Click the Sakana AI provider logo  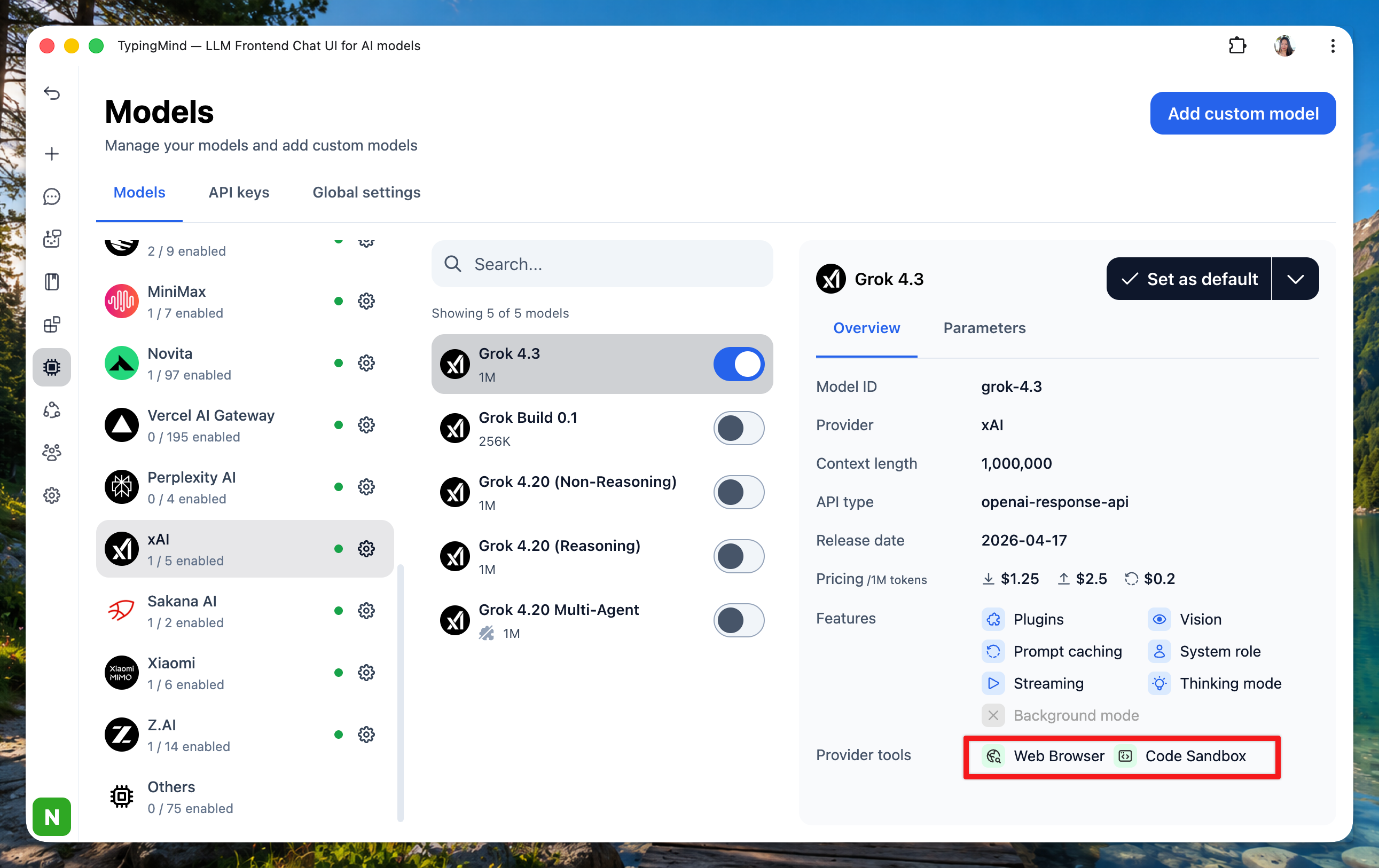pyautogui.click(x=121, y=610)
